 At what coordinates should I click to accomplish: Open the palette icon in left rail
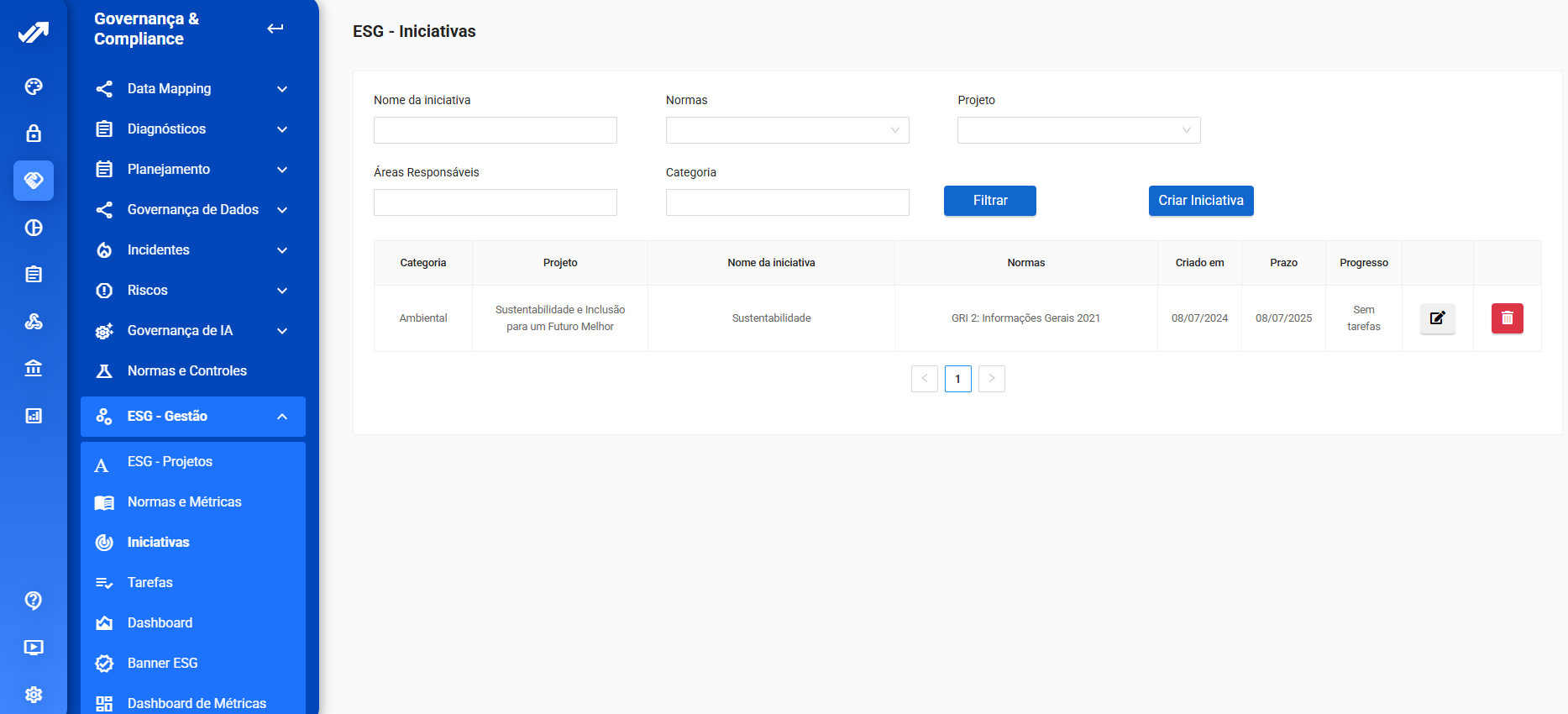pos(34,87)
